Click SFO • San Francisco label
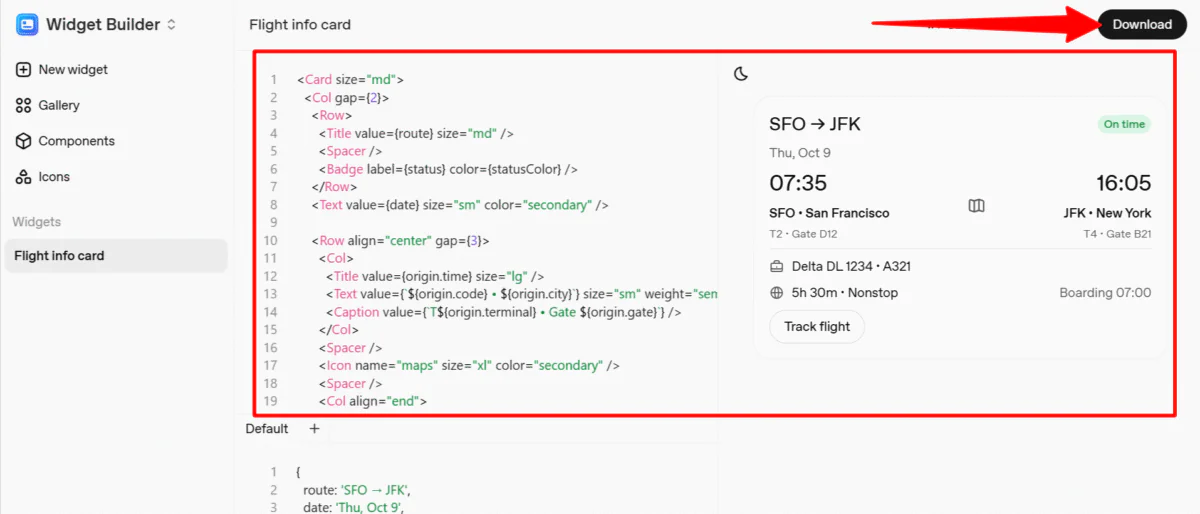 (x=829, y=213)
